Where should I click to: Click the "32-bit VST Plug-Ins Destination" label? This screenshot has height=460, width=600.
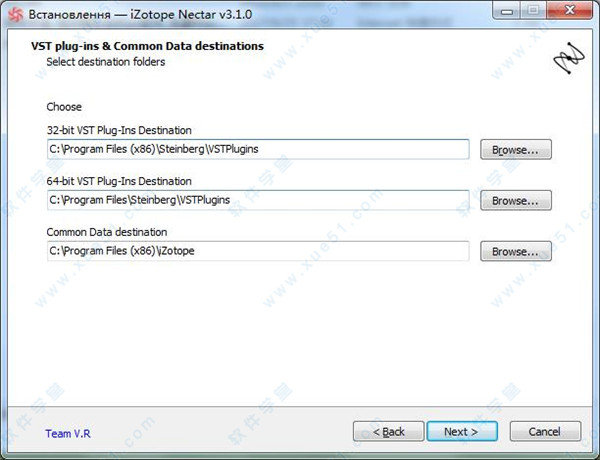119,130
